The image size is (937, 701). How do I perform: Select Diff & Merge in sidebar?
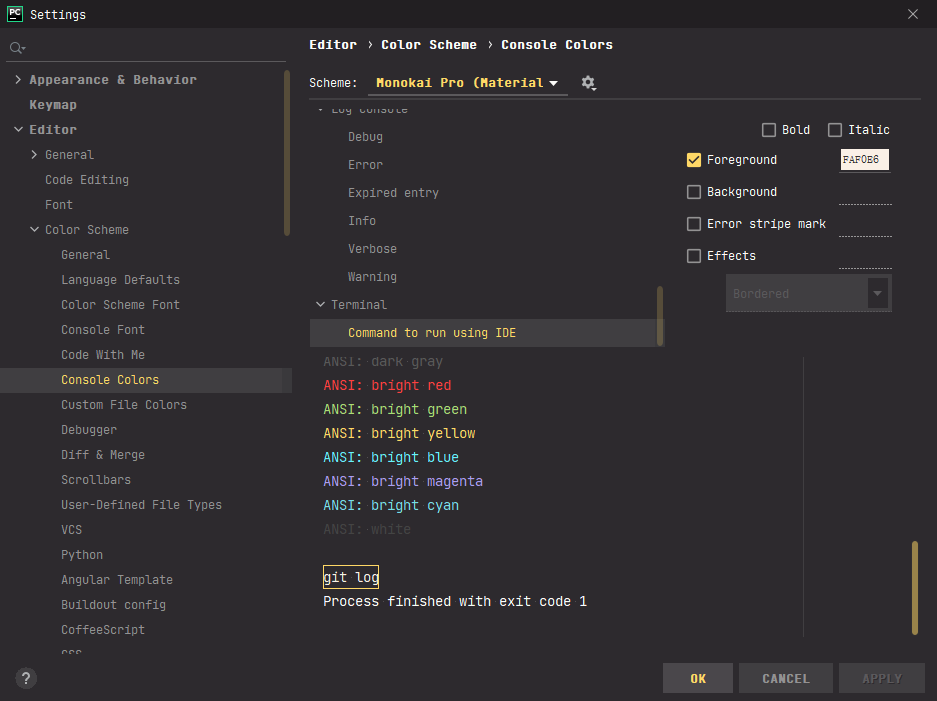click(x=103, y=455)
